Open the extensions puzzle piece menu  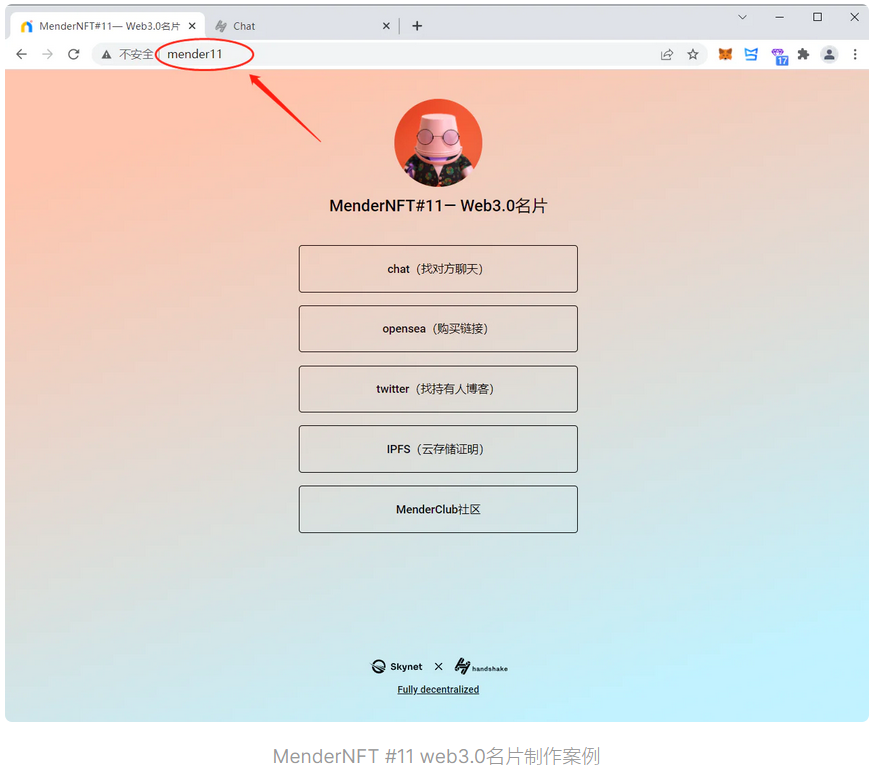pyautogui.click(x=804, y=54)
